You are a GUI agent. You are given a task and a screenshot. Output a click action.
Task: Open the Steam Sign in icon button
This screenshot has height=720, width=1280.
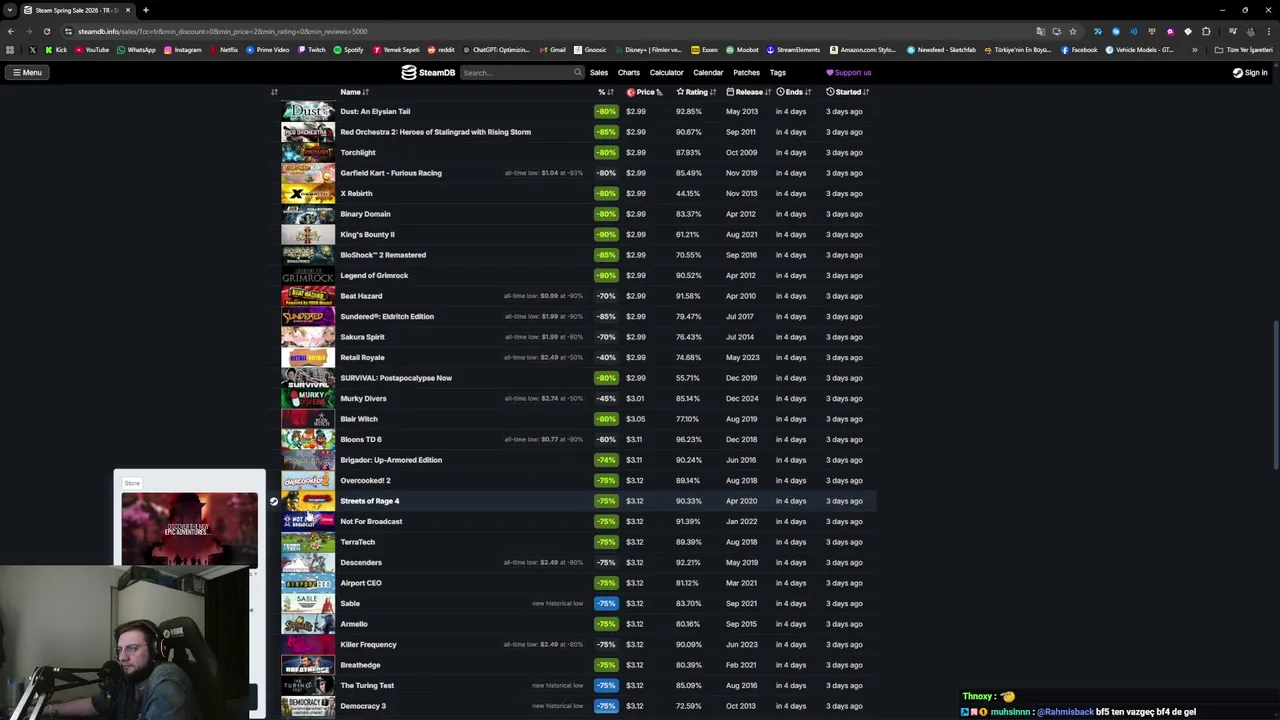point(1250,72)
